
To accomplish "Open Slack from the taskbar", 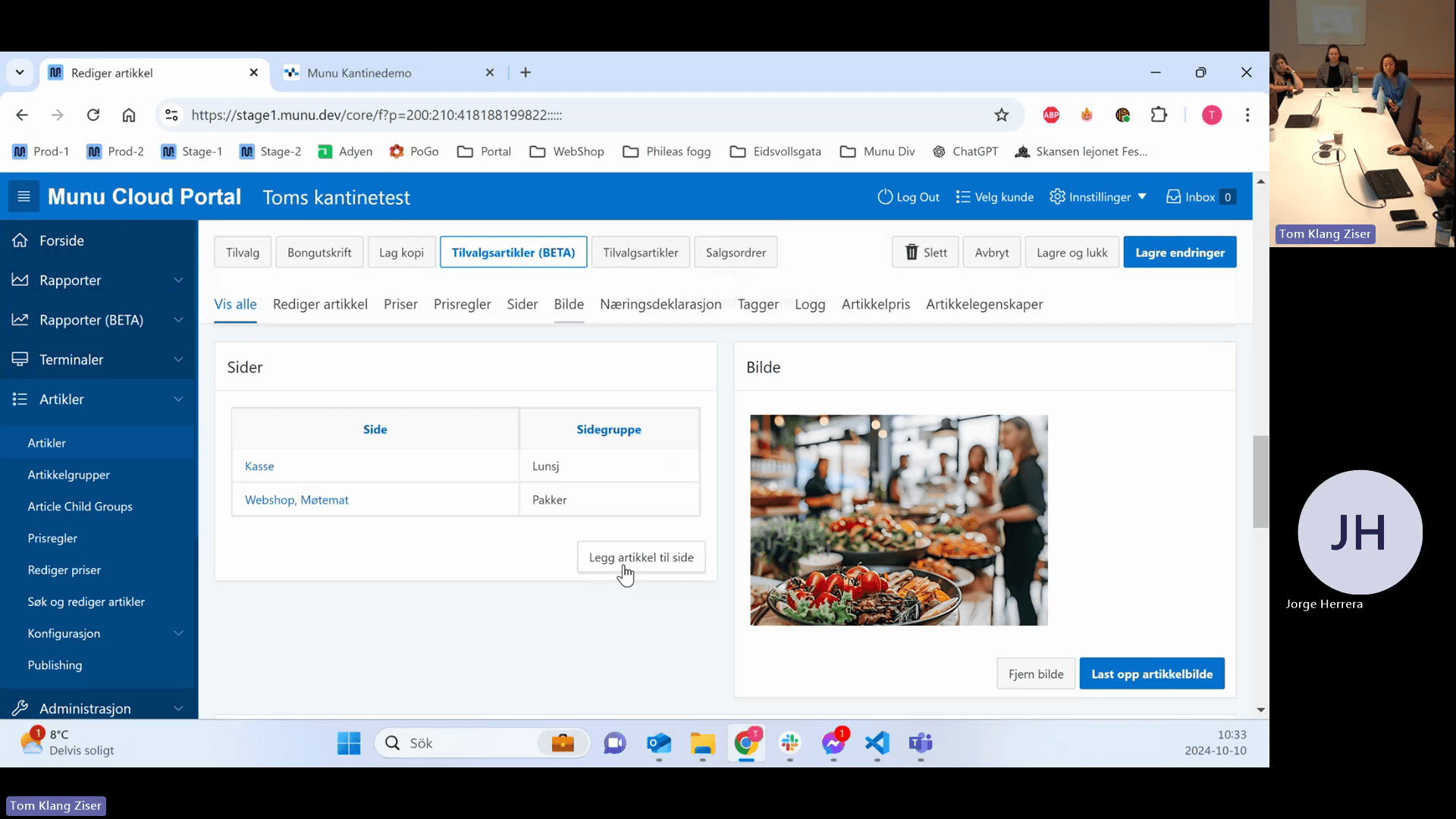I will point(790,743).
